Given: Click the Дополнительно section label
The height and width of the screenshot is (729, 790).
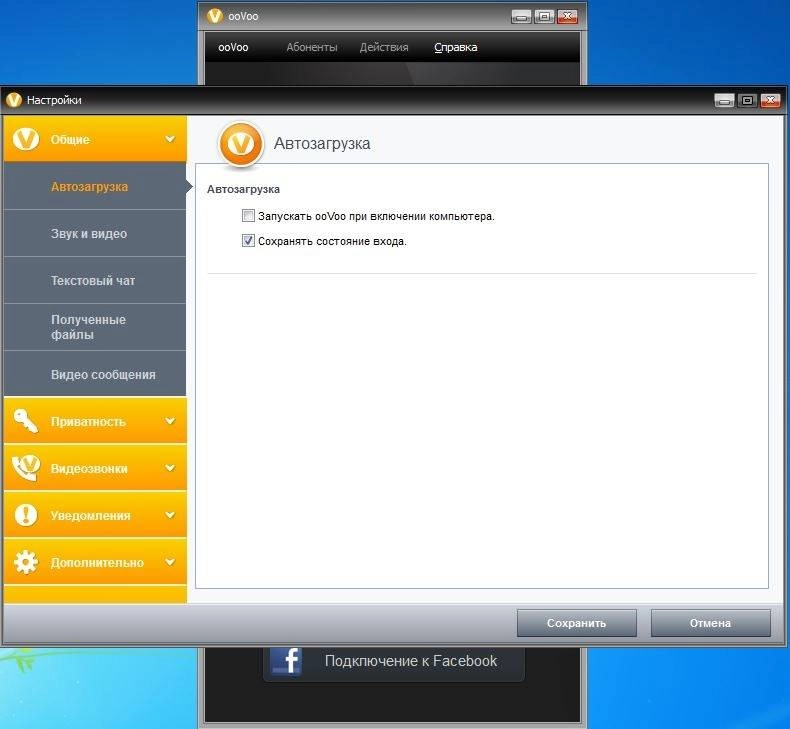Looking at the screenshot, I should [97, 562].
